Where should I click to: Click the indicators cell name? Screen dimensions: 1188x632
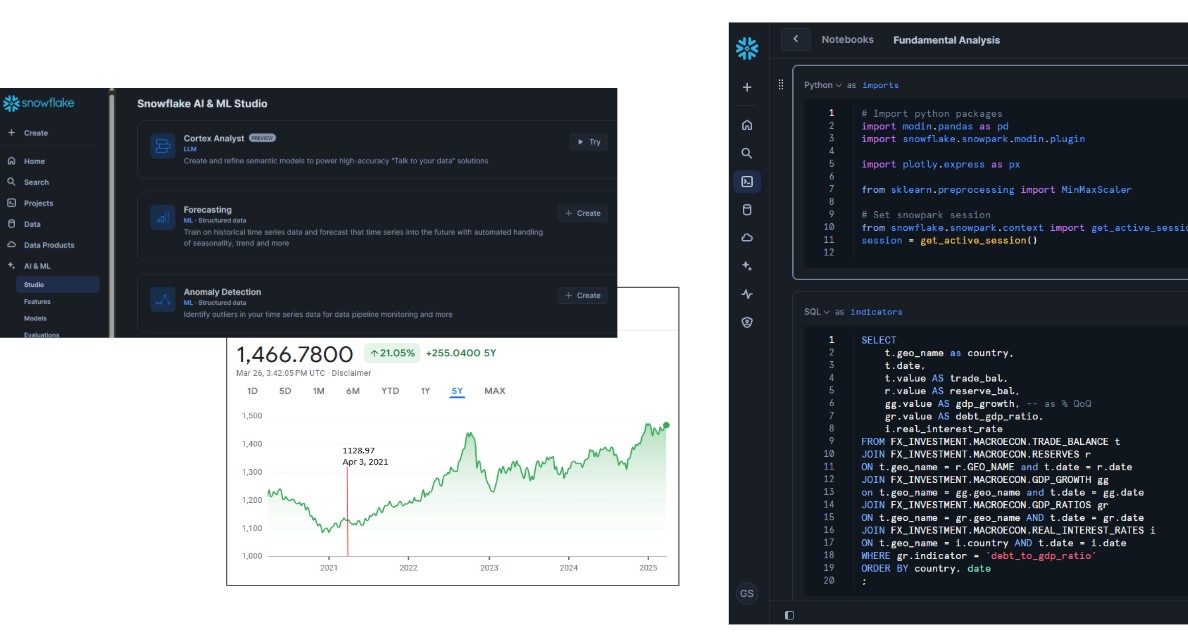[876, 311]
